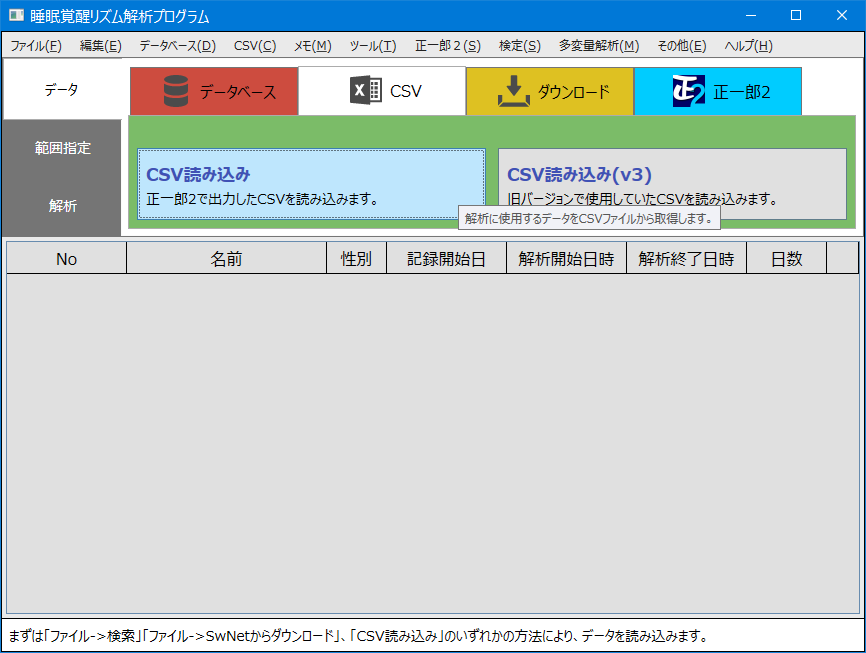Sort by the 記録開始日 column header
This screenshot has height=653, width=866.
click(x=446, y=259)
